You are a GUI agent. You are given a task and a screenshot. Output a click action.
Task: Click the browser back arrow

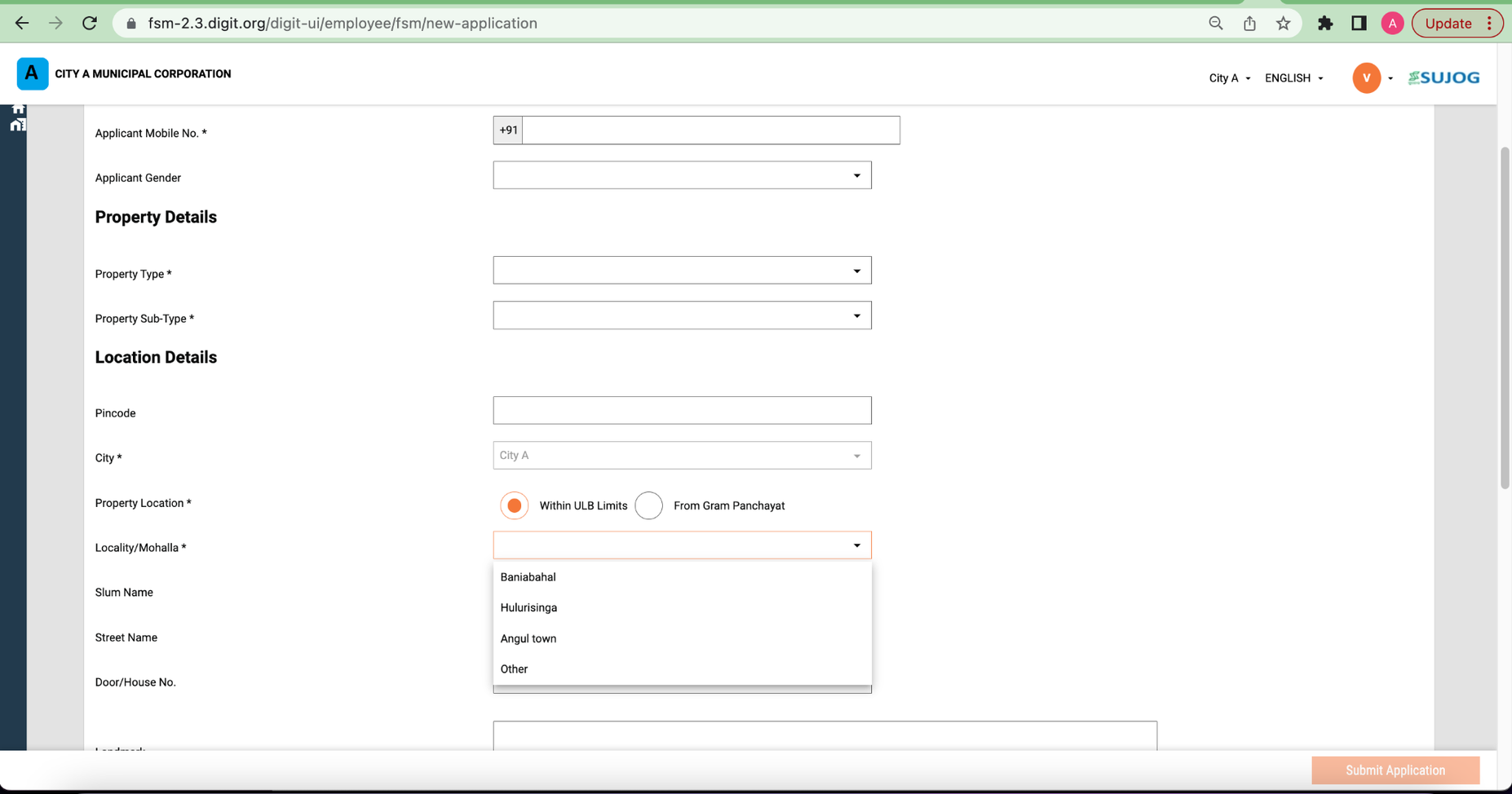pos(22,23)
